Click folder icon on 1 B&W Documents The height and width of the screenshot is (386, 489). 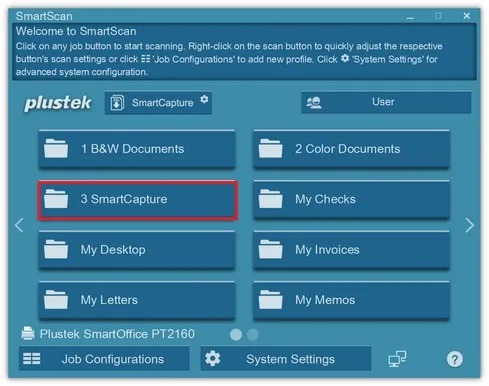point(56,148)
